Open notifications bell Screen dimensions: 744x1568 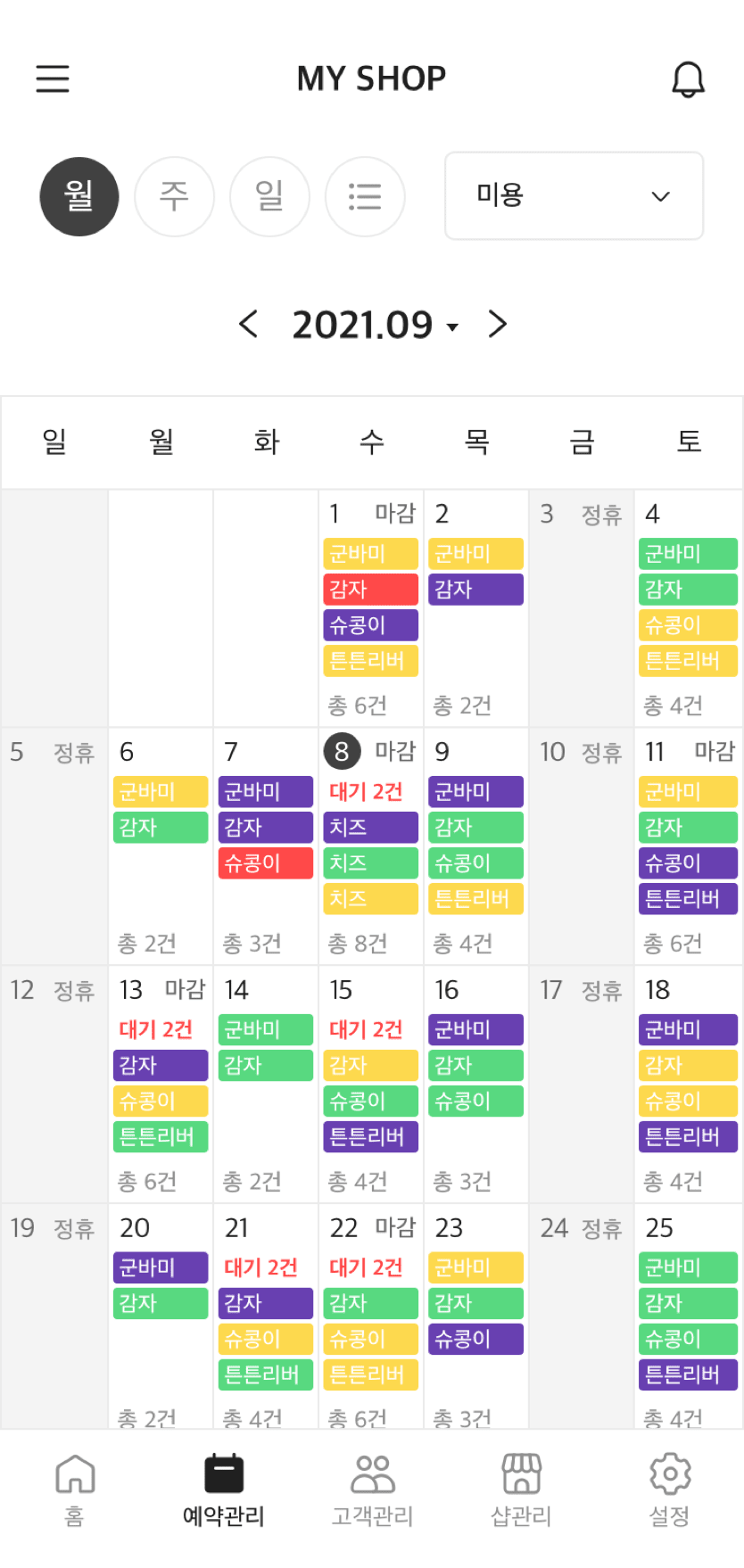(688, 79)
